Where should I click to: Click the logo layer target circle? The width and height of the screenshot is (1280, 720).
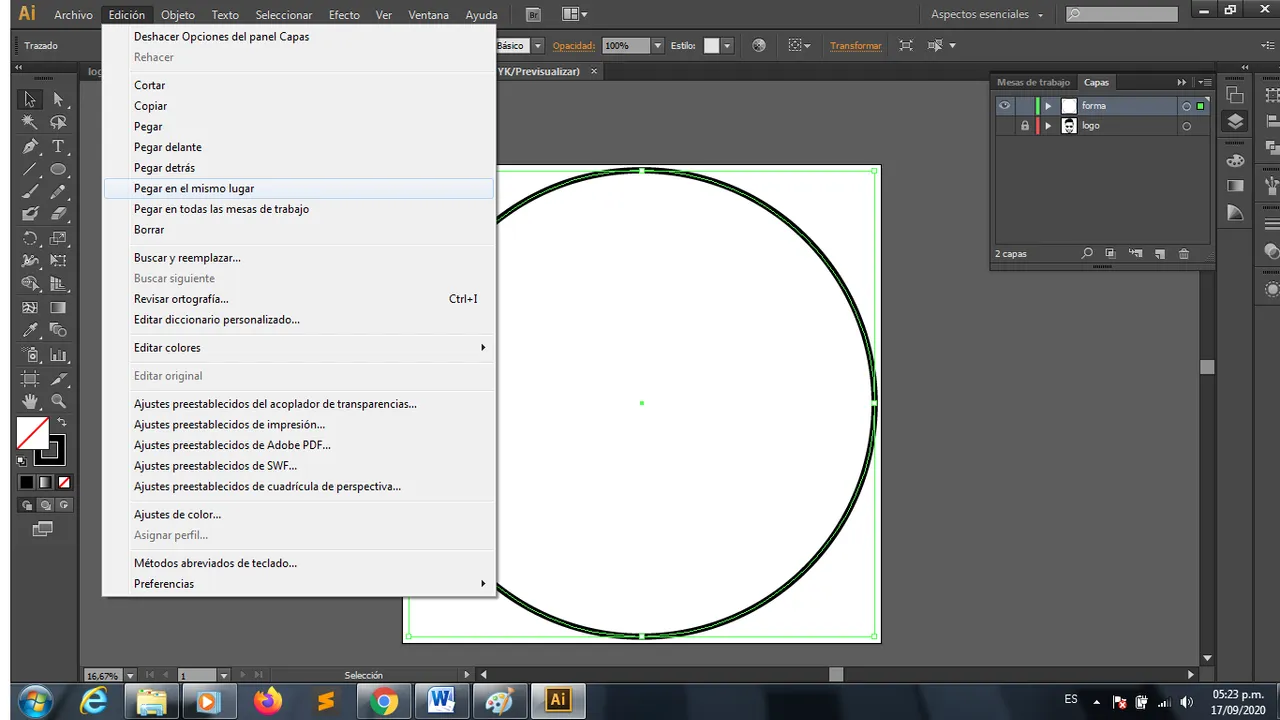click(x=1187, y=127)
